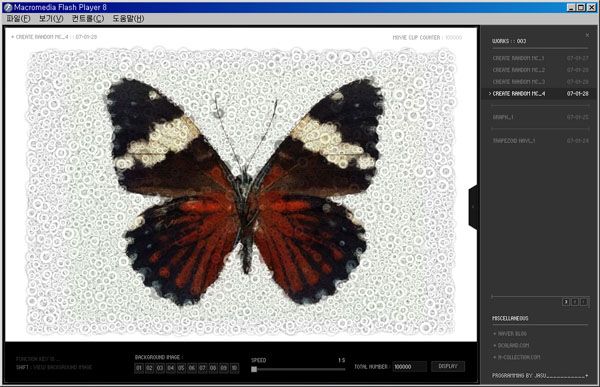This screenshot has width=600, height=387.
Task: Open the 파일(F) menu
Action: click(x=18, y=18)
